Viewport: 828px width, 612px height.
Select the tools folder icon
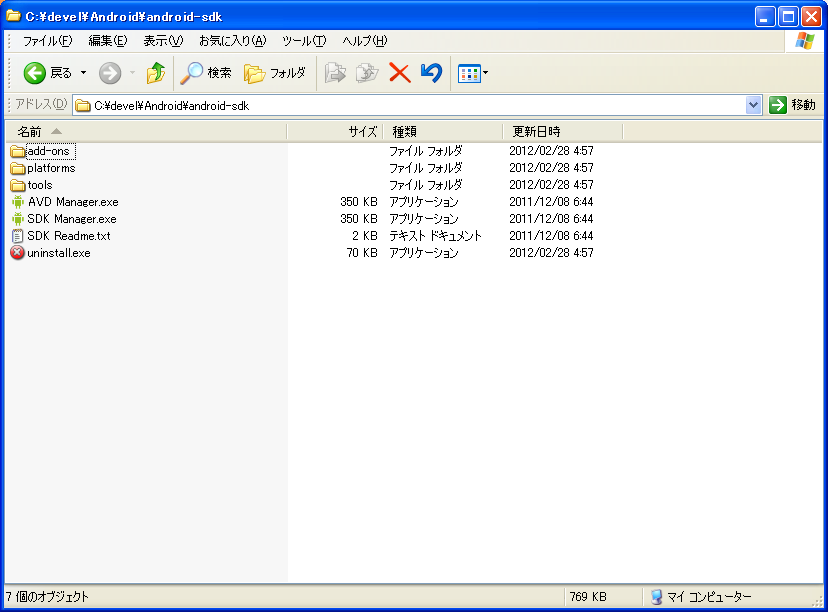tap(17, 185)
